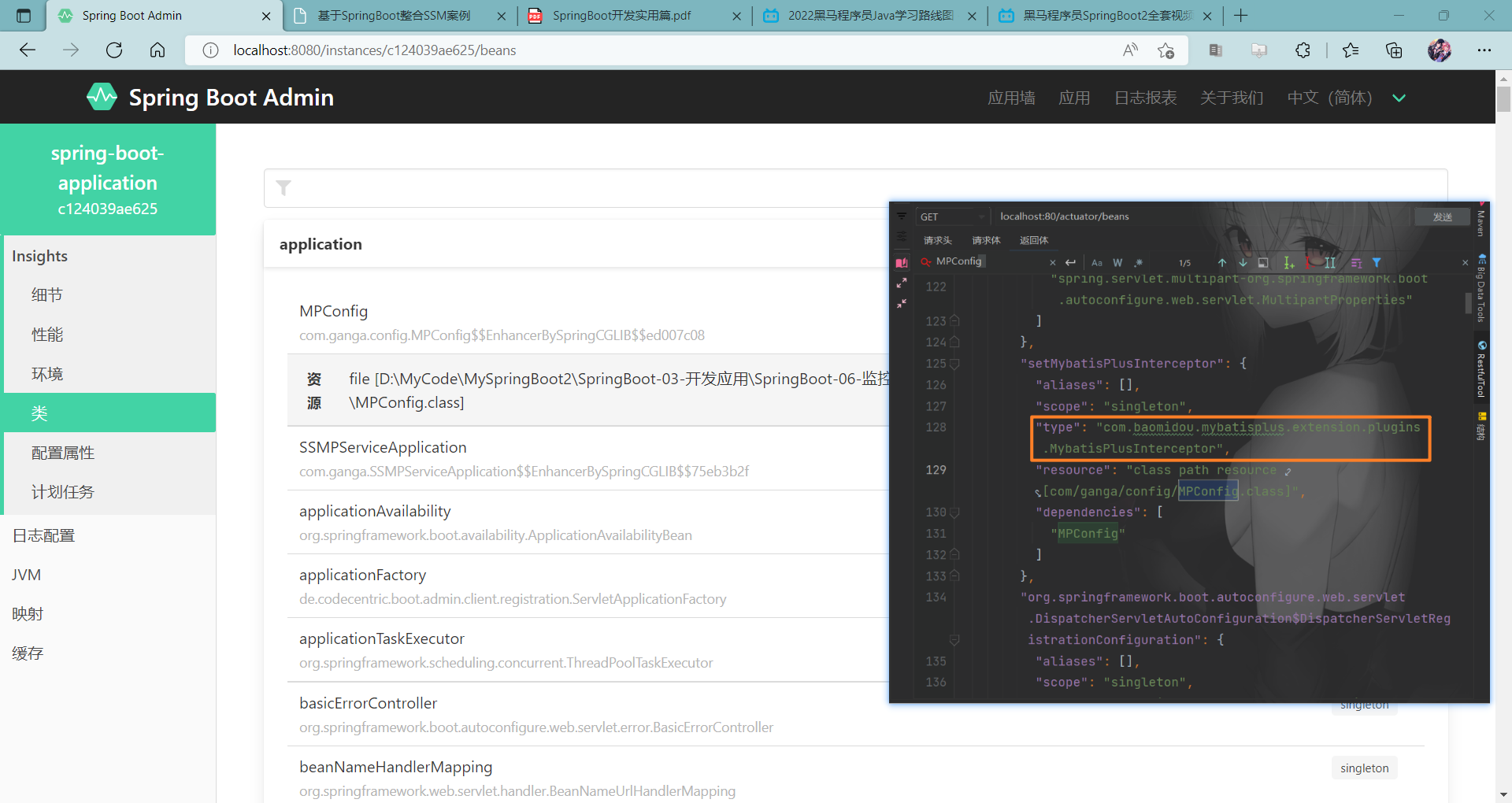Expand the language chevron in the top navbar
Image resolution: width=1512 pixels, height=803 pixels.
pyautogui.click(x=1399, y=98)
